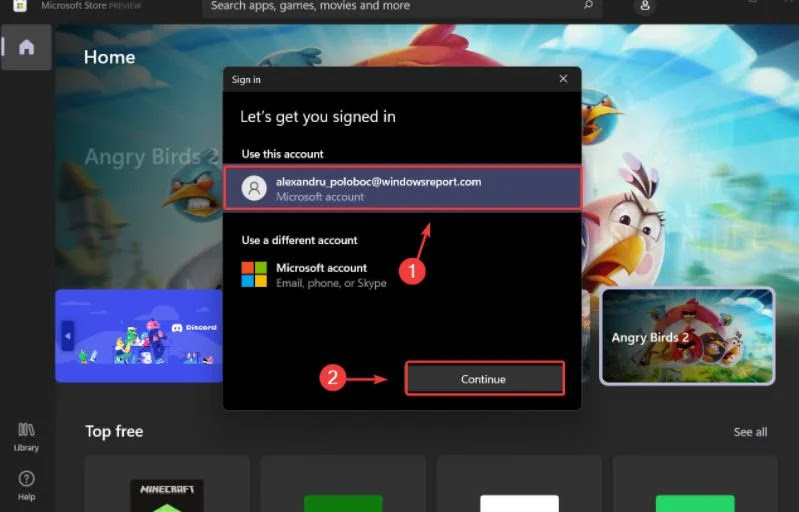Click the 'Email, phone, or Skype' text
Screen dimensions: 799x512
[331, 283]
